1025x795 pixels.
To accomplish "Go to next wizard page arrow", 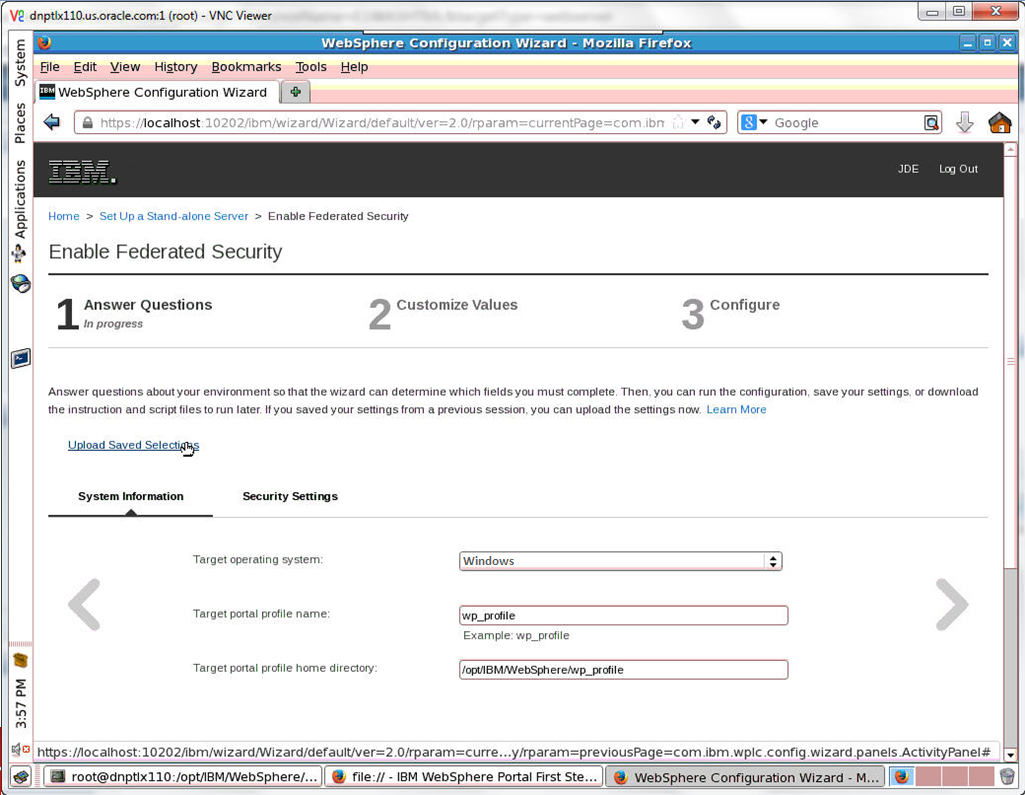I will [x=952, y=604].
